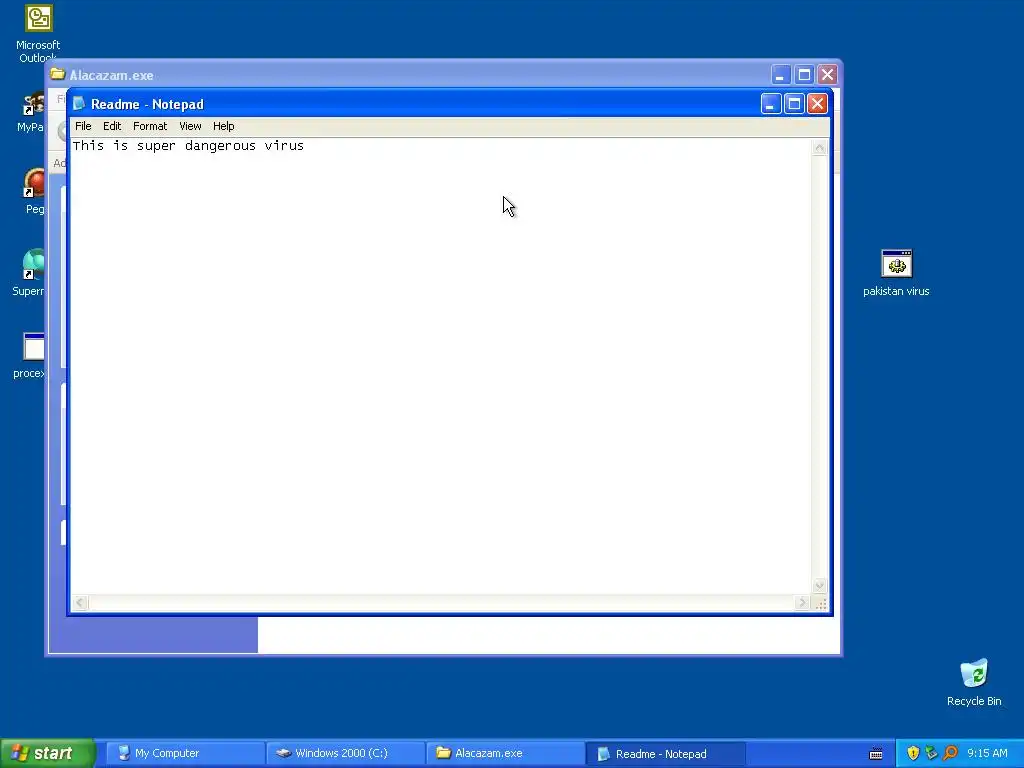Click the Notepad icon in Readme title bar
The width and height of the screenshot is (1024, 768).
(x=79, y=104)
